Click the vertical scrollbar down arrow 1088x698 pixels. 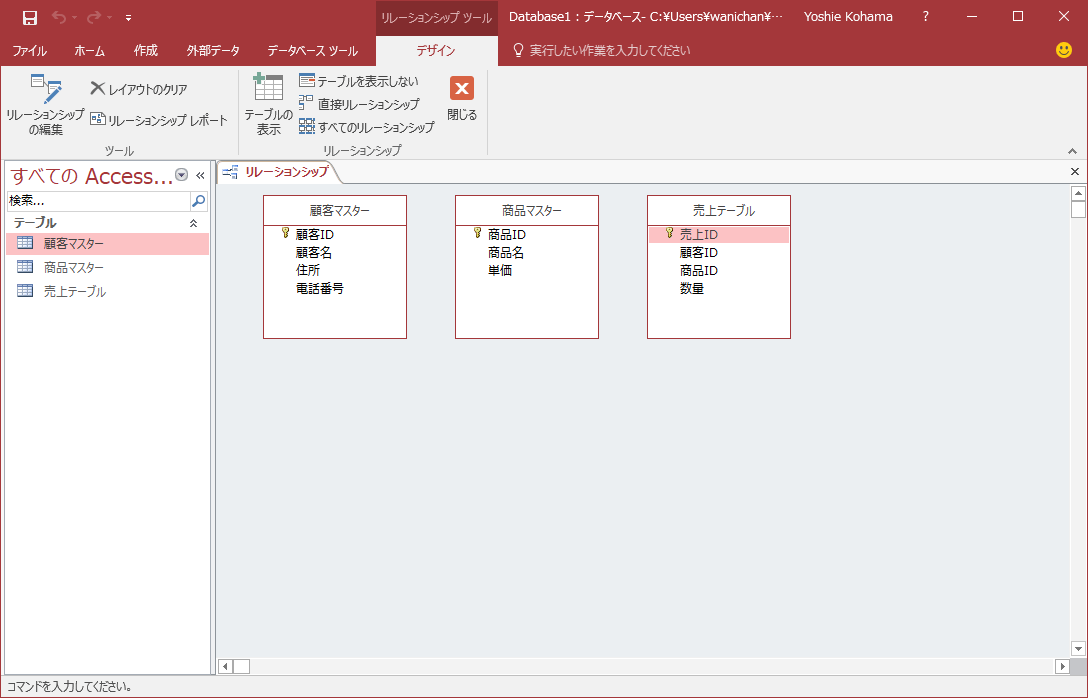click(x=1078, y=649)
